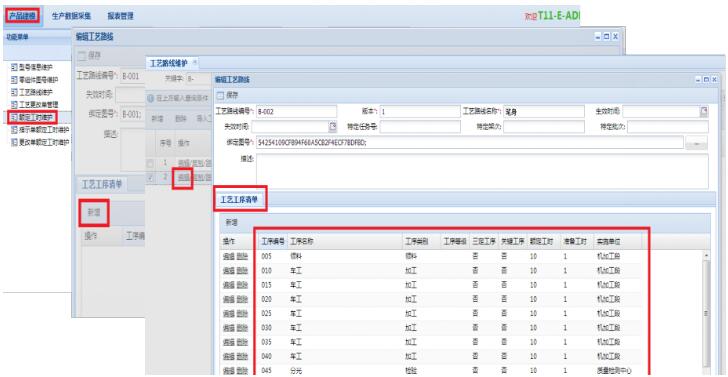Image resolution: width=728 pixels, height=377 pixels.
Task: Focus the 特定任务号 field
Action: click(x=420, y=126)
